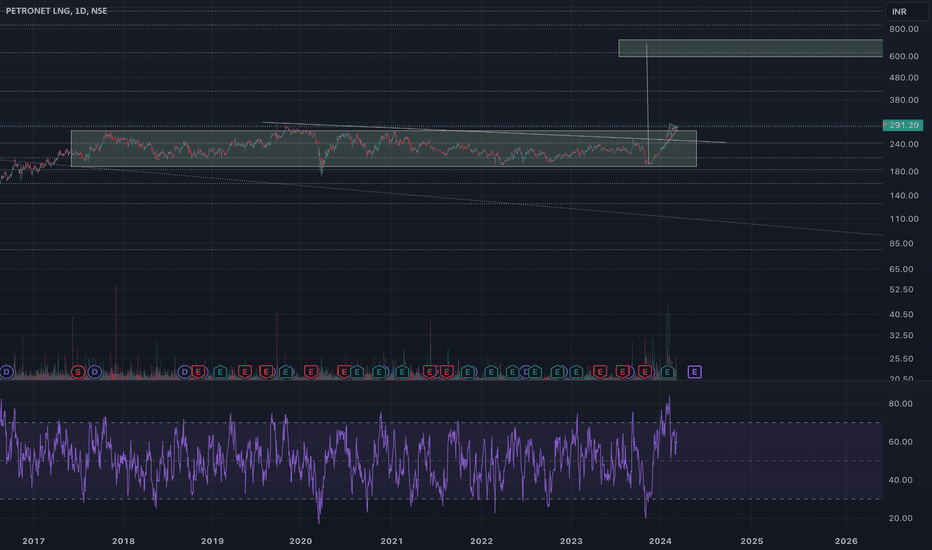The image size is (932, 550).
Task: Click the PETRONET LNG, 1D, NSE chart title
Action: click(56, 11)
